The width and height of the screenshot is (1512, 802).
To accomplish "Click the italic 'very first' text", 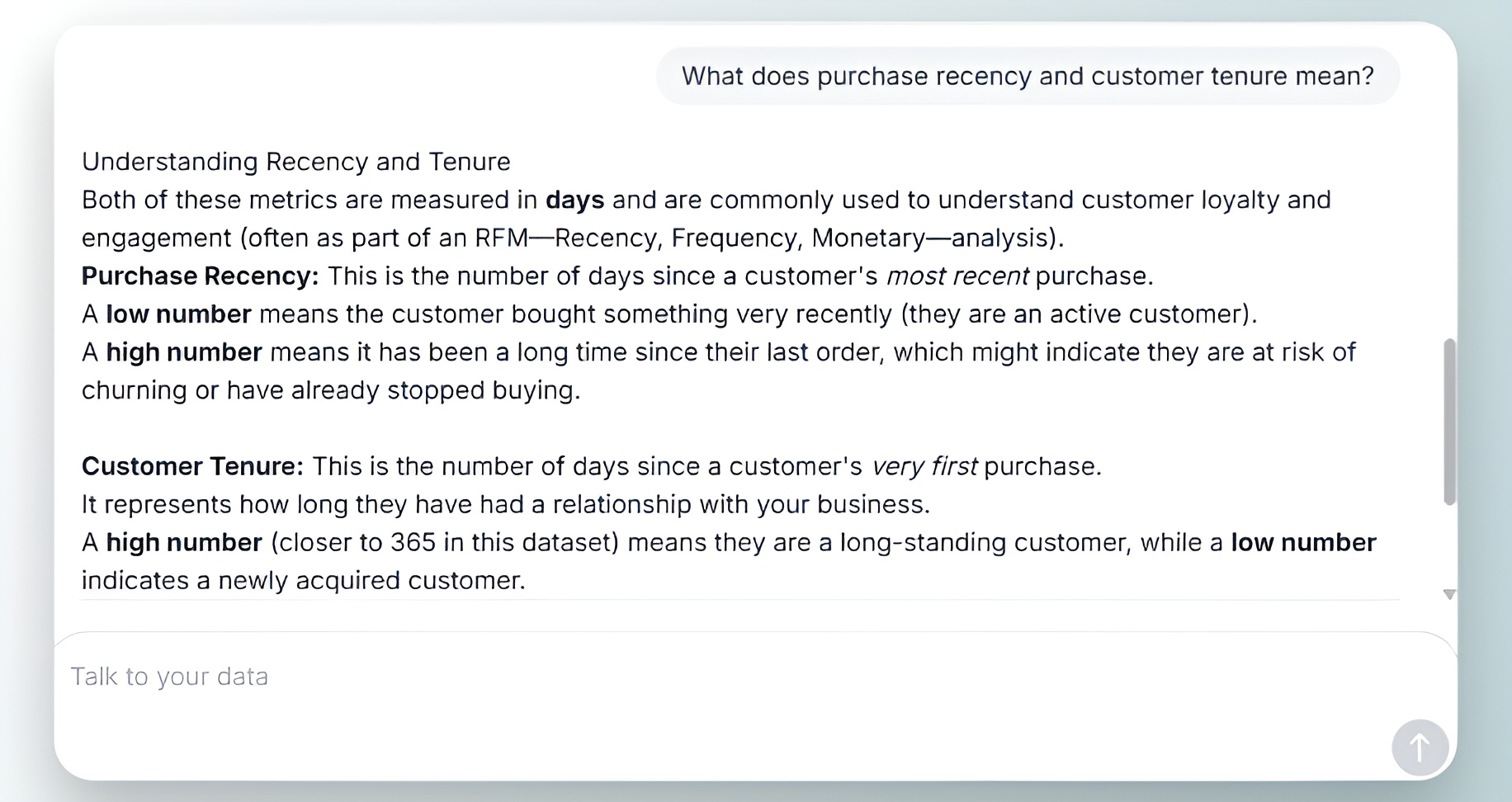I will click(924, 467).
